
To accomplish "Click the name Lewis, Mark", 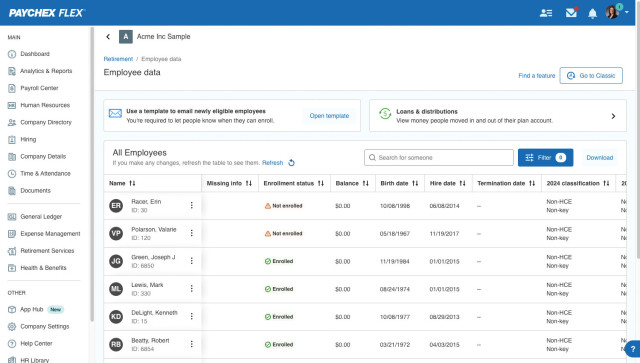I will click(147, 285).
